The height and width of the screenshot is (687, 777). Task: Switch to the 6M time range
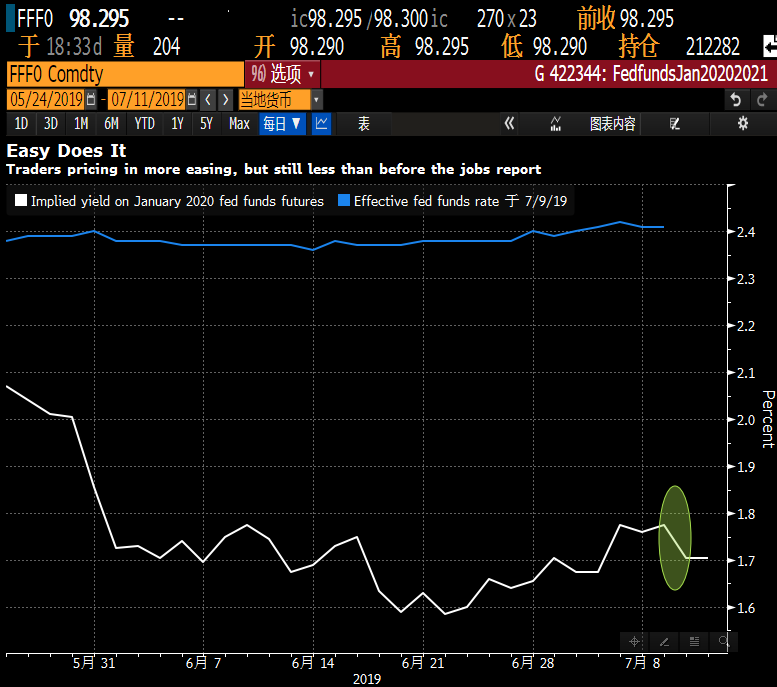[x=111, y=124]
